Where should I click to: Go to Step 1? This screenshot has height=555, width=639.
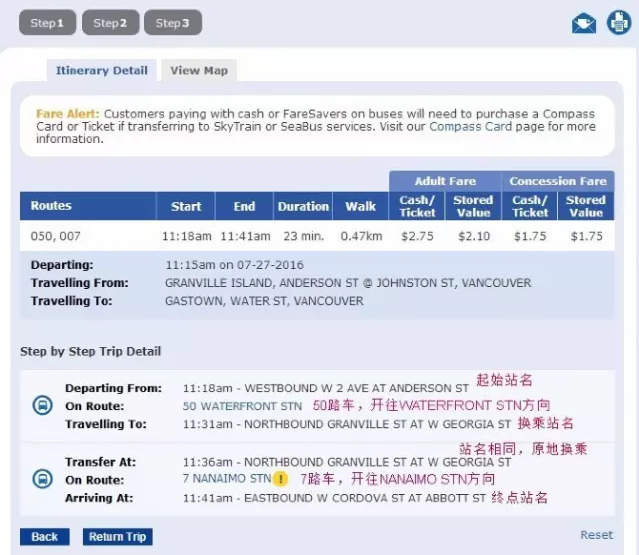(47, 23)
